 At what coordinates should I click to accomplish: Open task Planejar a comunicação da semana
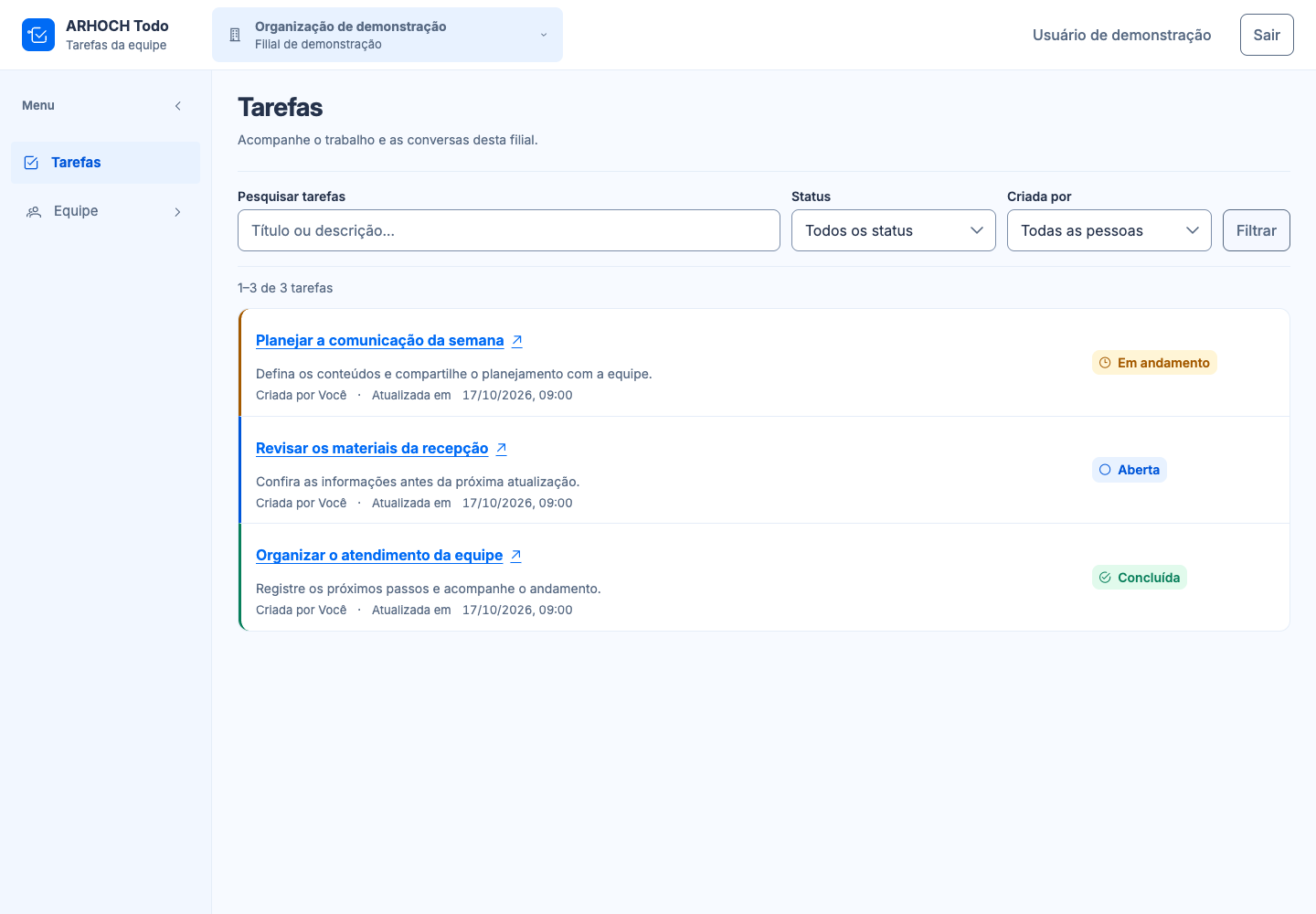pyautogui.click(x=380, y=340)
